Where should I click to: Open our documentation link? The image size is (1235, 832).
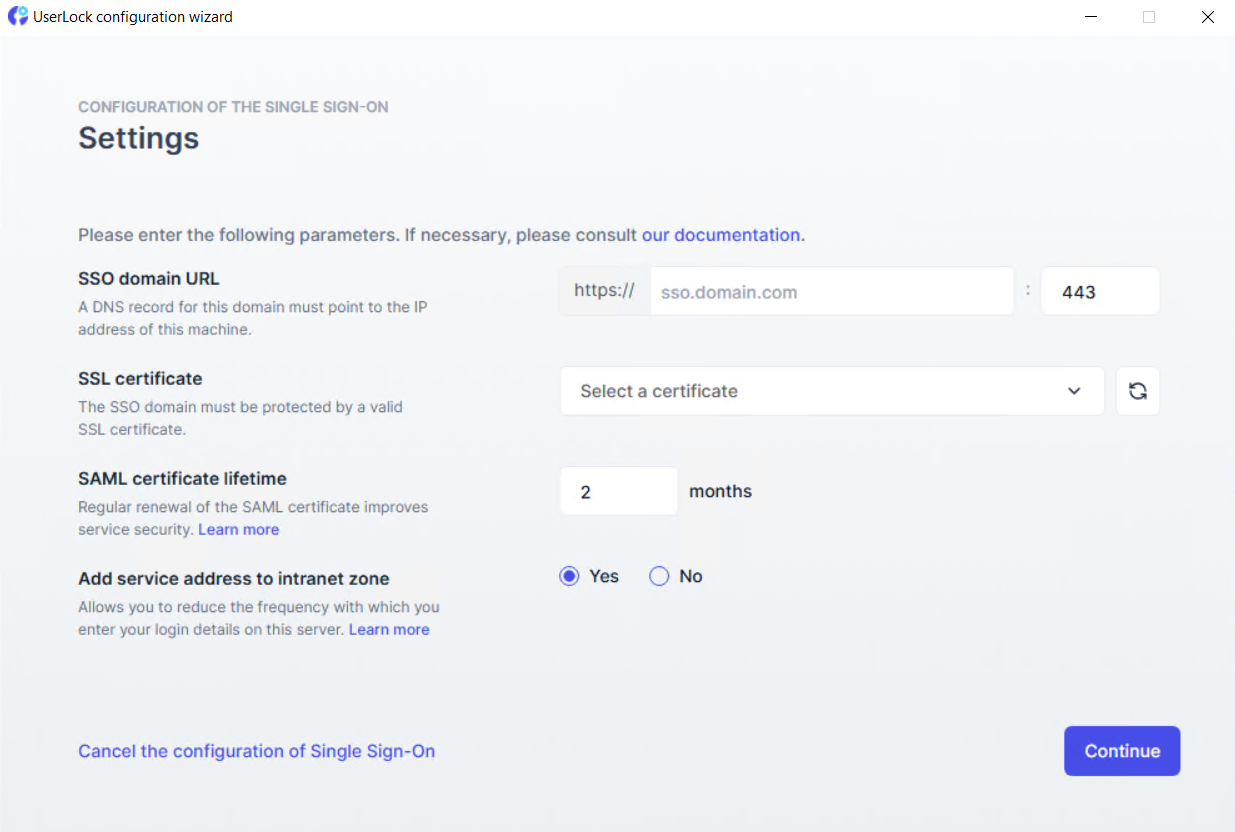tap(721, 235)
